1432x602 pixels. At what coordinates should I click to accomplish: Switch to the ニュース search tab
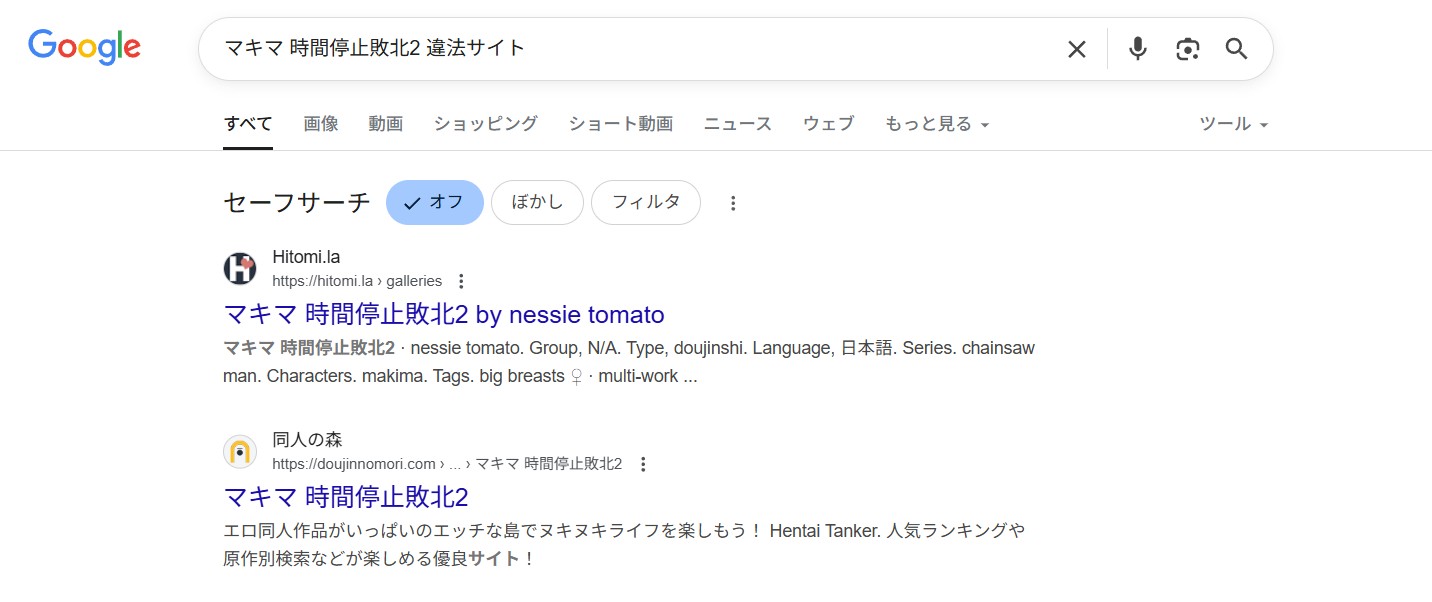(x=737, y=123)
